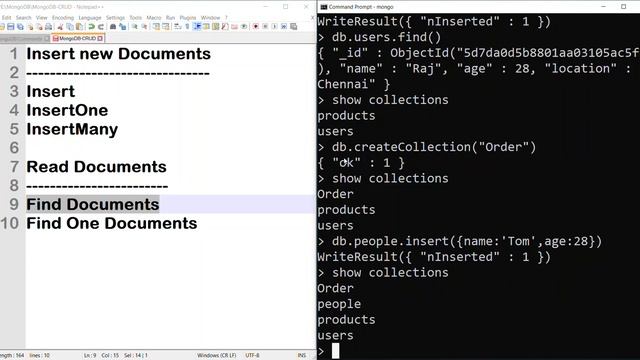This screenshot has width=640, height=360.
Task: Close the inactive gray tab via its x
Action: pyautogui.click(x=47, y=39)
